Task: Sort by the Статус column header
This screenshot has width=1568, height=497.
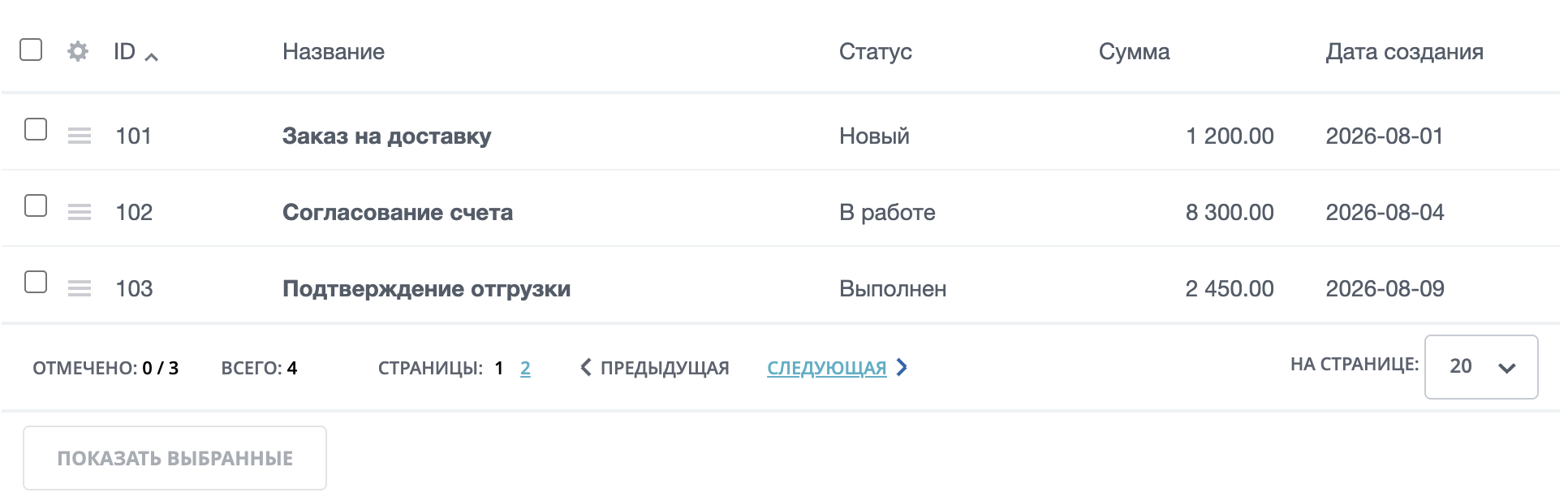Action: 876,52
